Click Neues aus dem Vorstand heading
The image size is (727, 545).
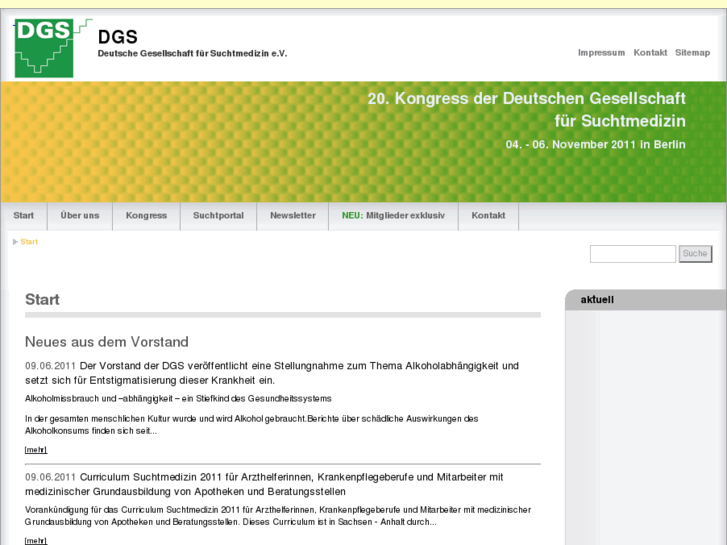107,342
